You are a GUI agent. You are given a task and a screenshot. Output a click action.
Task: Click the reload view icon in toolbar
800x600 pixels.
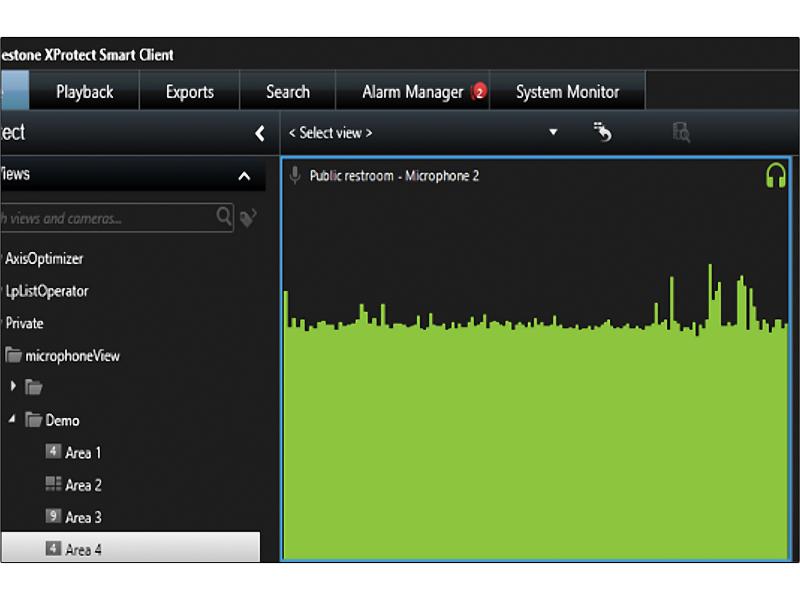[603, 132]
